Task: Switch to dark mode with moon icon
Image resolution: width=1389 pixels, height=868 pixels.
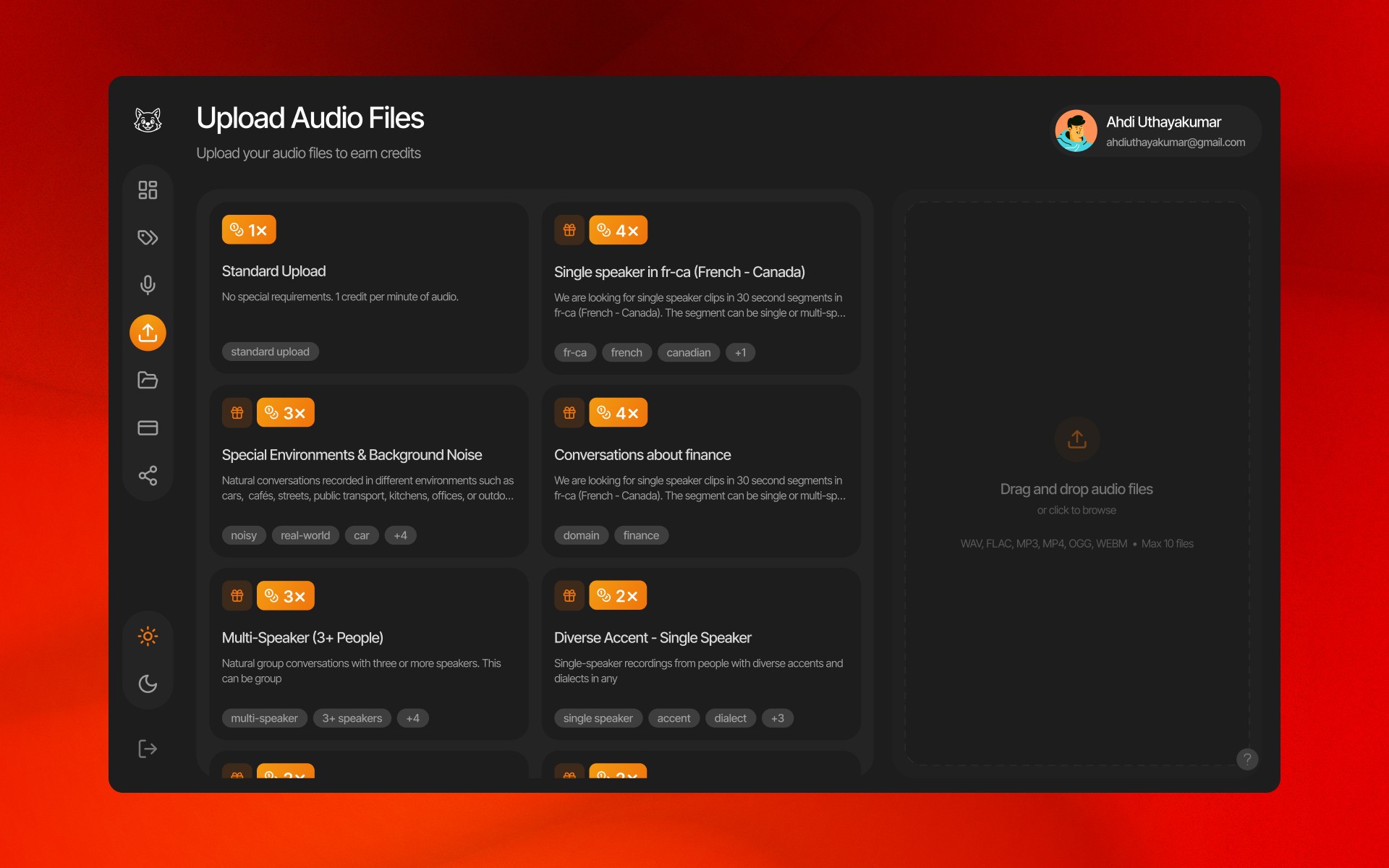Action: click(148, 684)
